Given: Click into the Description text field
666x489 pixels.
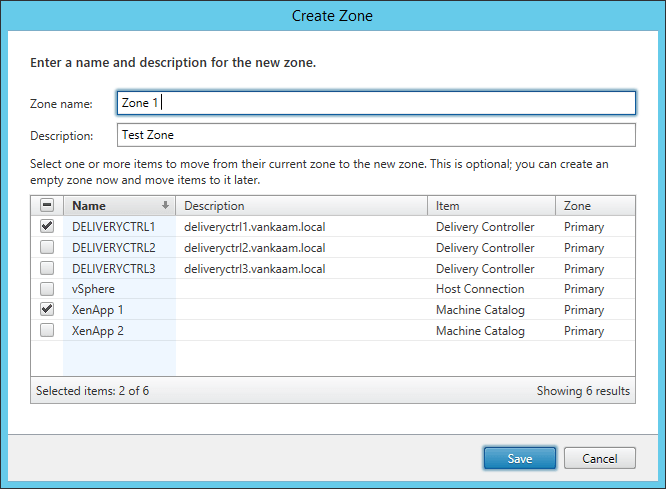Looking at the screenshot, I should pos(375,135).
